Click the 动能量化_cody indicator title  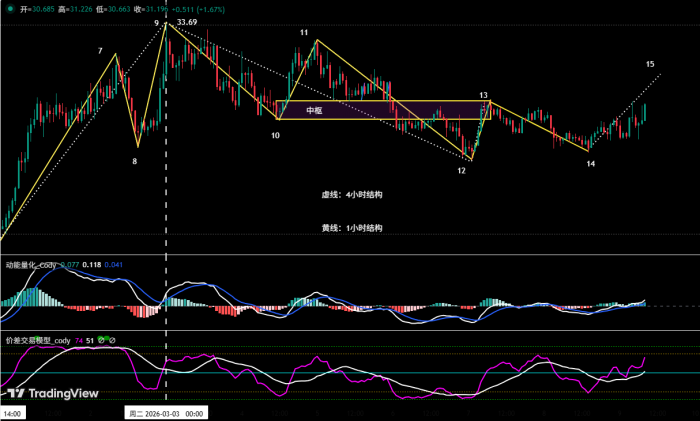point(32,265)
